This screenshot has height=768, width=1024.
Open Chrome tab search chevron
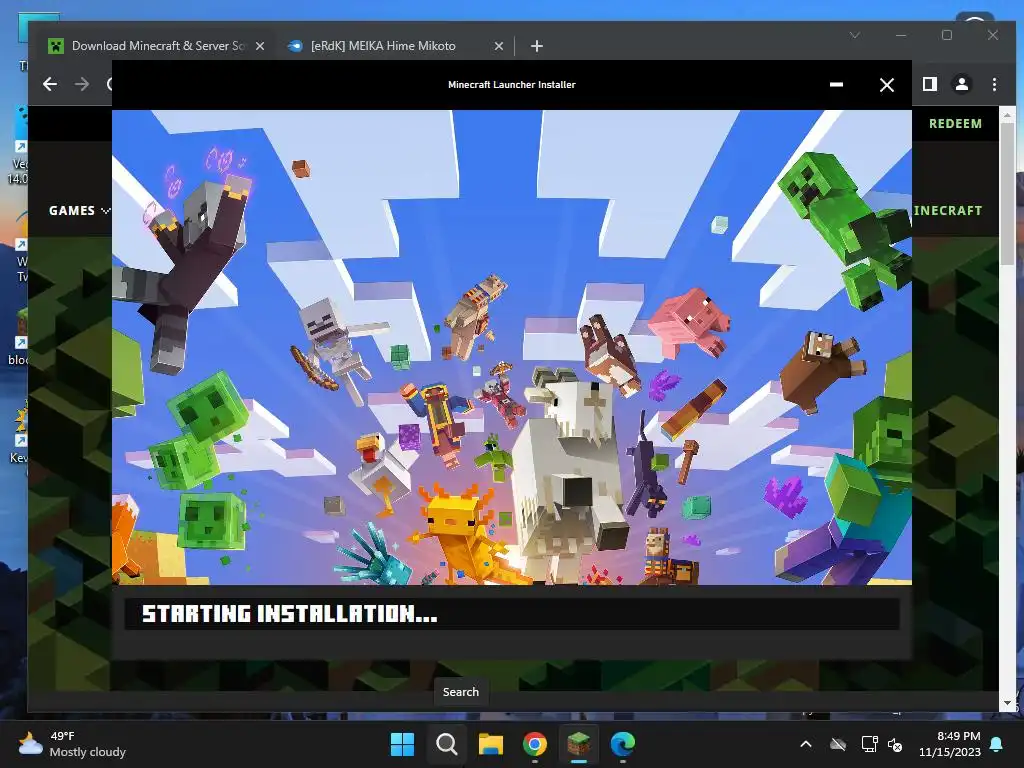point(854,35)
